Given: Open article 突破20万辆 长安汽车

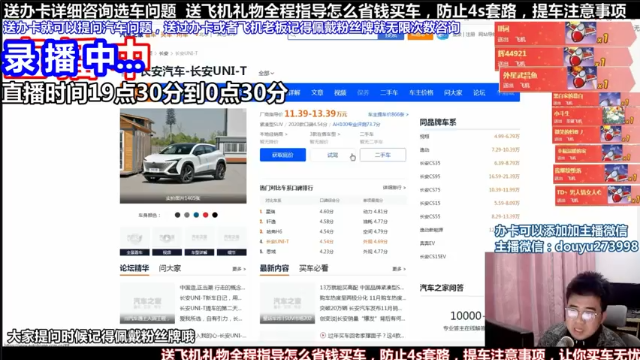Looking at the screenshot, I should pyautogui.click(x=361, y=308).
